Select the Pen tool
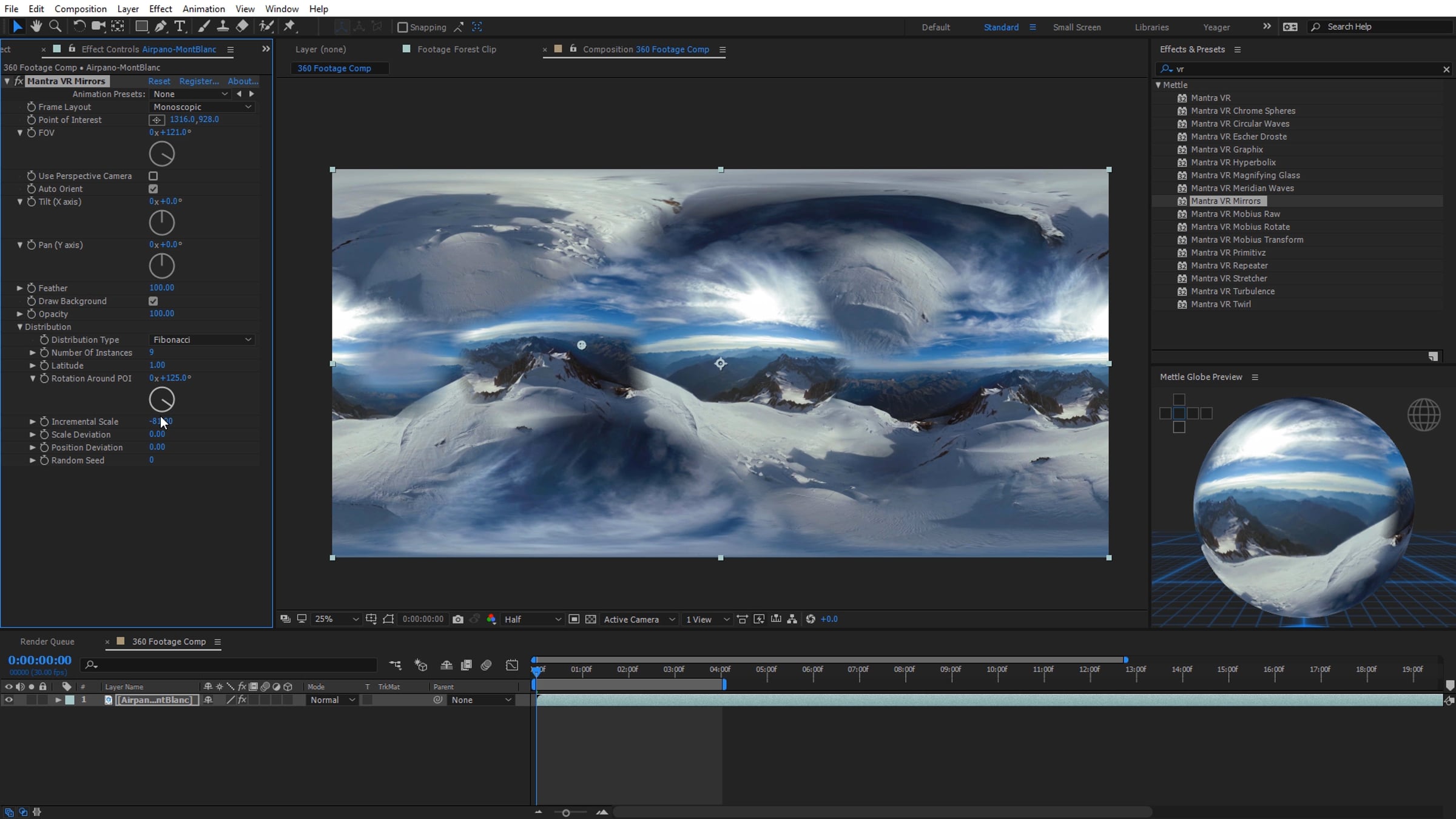 point(160,26)
